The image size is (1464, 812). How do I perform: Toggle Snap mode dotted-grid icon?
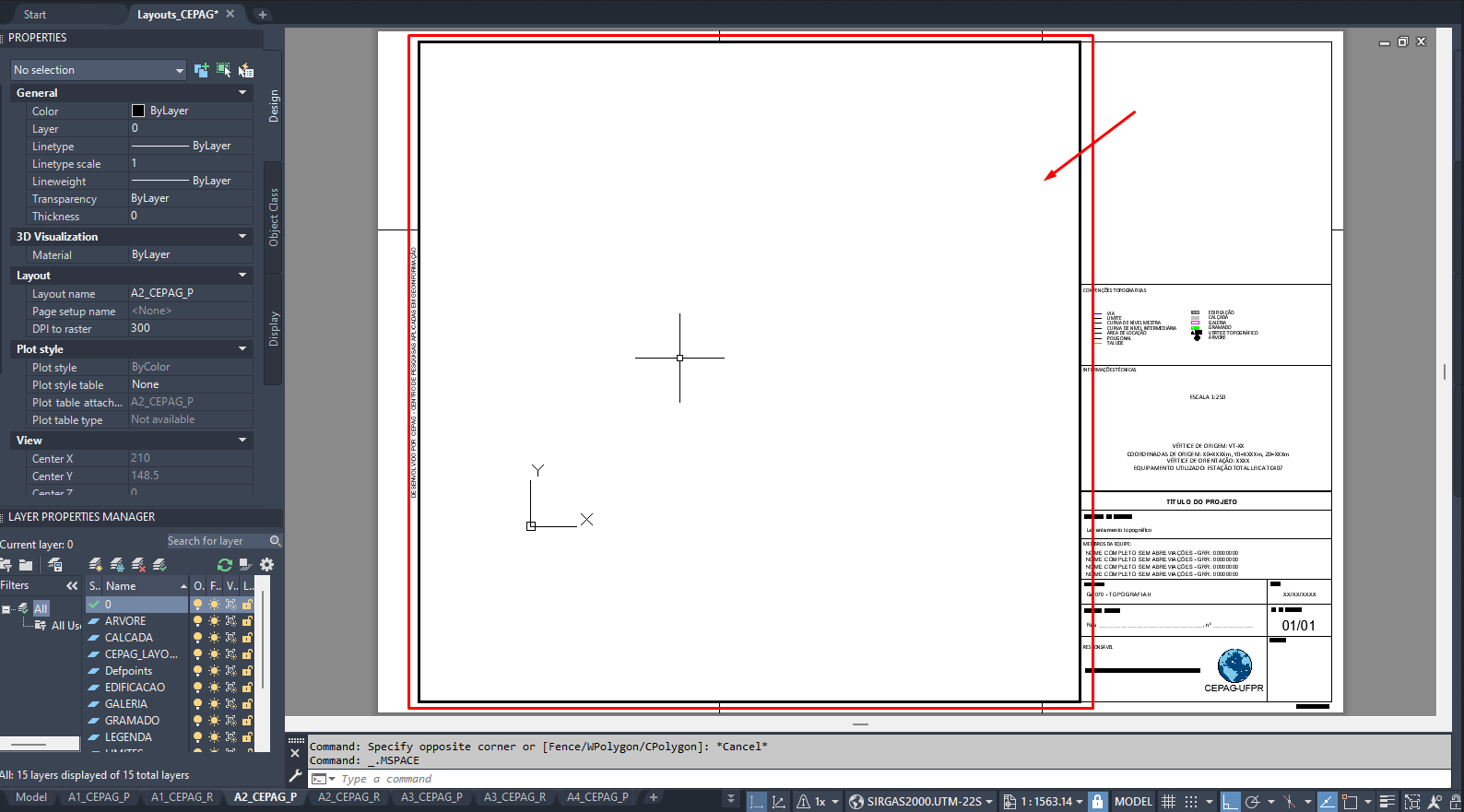(x=1190, y=801)
